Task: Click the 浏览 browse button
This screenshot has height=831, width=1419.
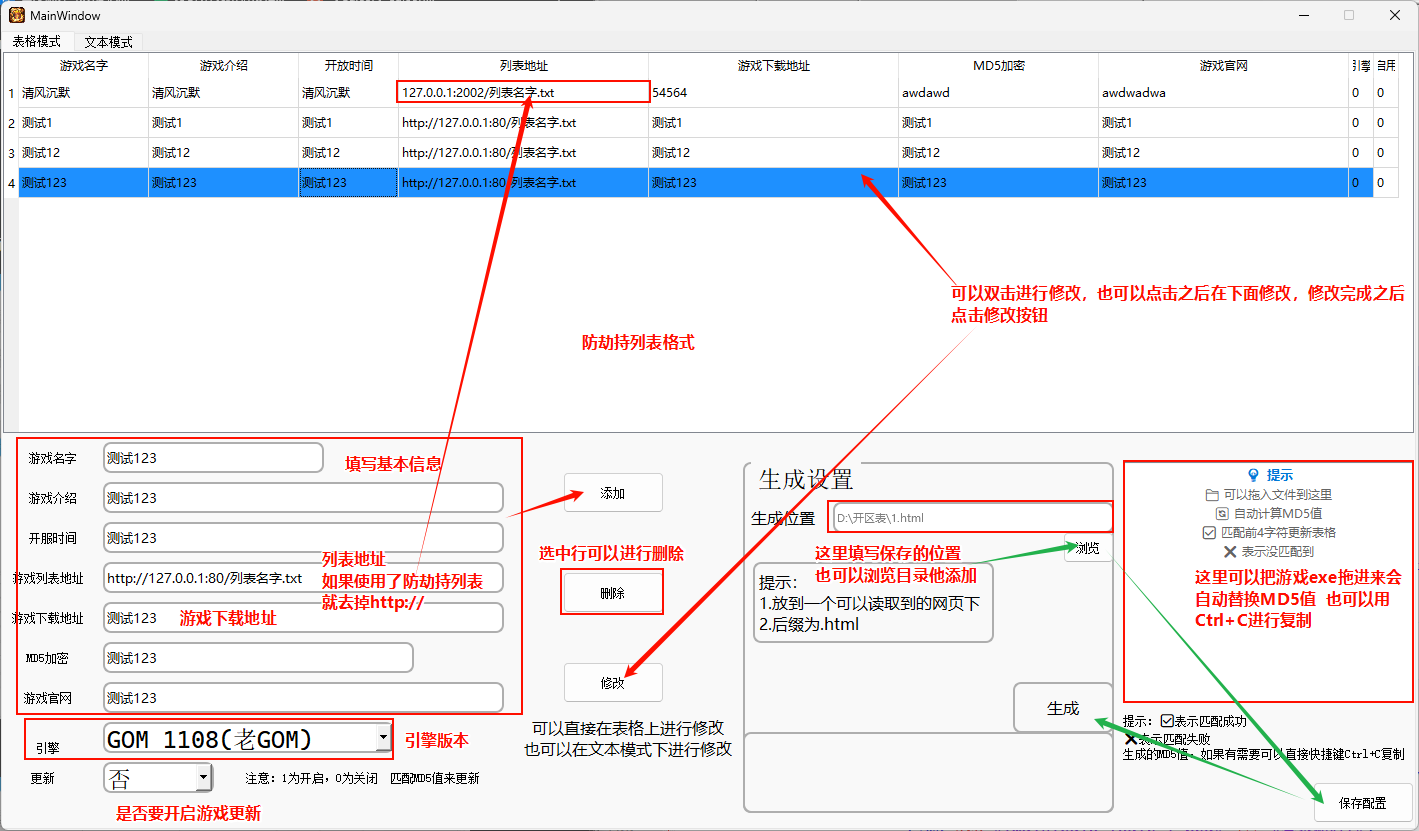Action: click(1088, 548)
